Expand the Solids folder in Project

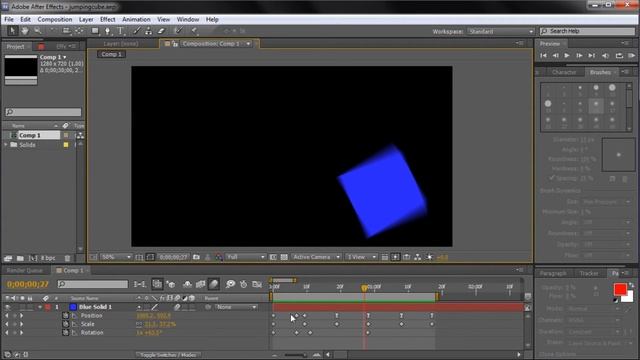(x=6, y=145)
